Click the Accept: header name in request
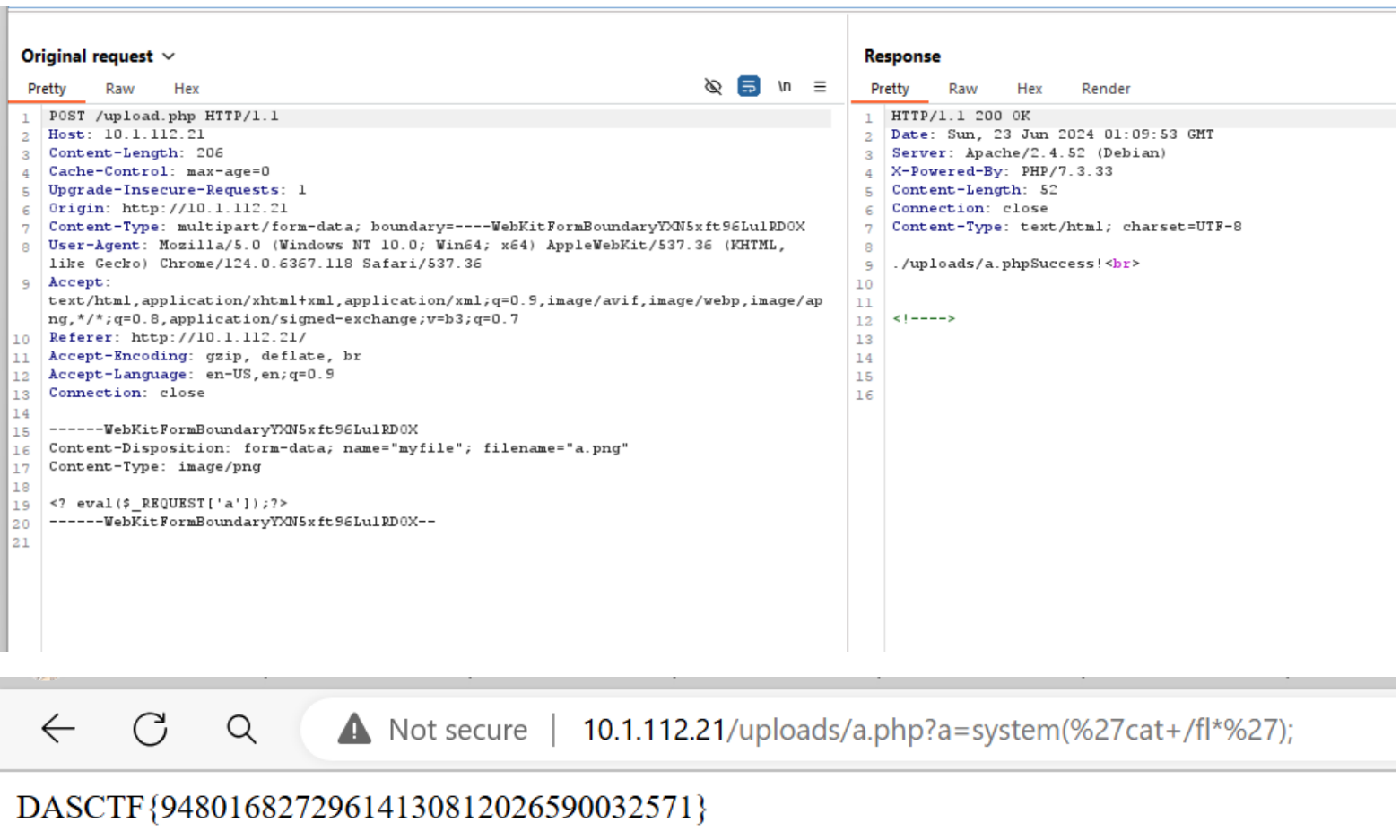 [x=80, y=282]
